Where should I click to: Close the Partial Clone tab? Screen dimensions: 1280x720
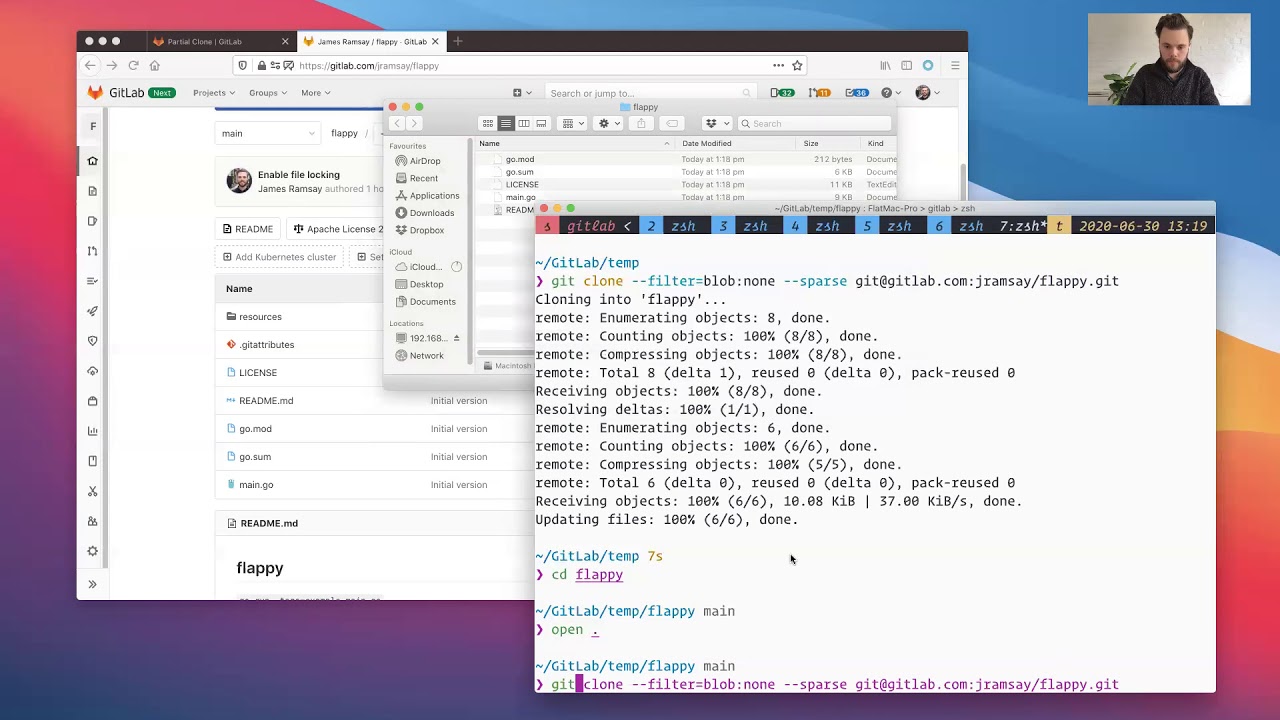pyautogui.click(x=285, y=42)
